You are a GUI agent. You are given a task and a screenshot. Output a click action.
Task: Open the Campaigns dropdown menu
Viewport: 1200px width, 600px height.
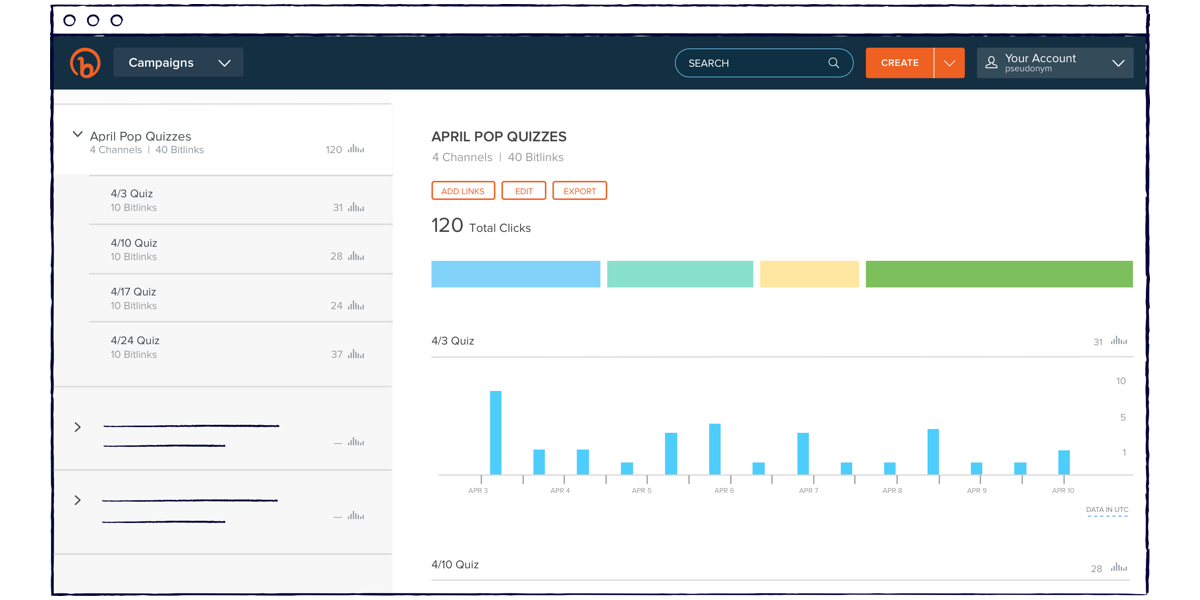[x=179, y=63]
